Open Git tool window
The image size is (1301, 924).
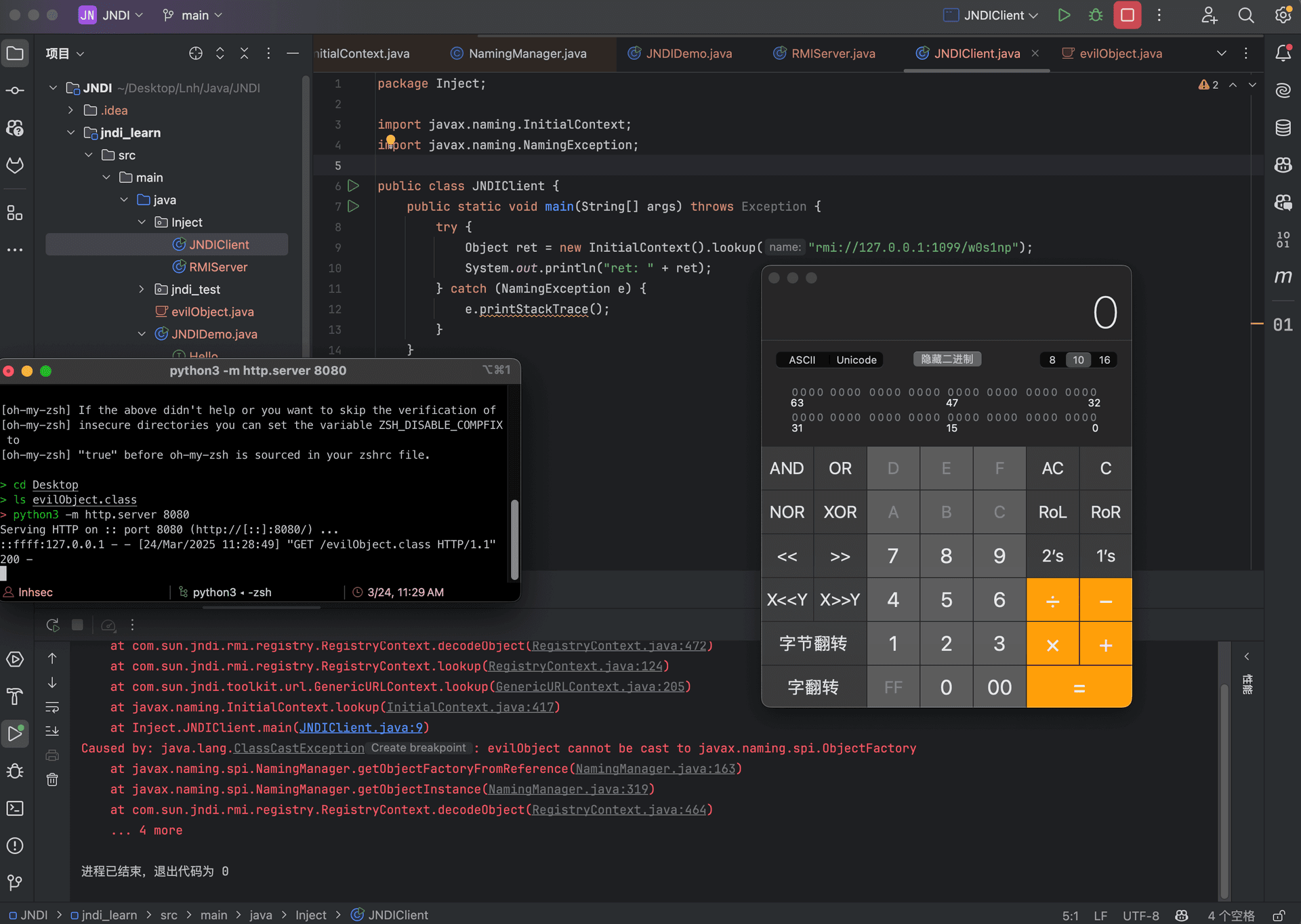[x=15, y=882]
